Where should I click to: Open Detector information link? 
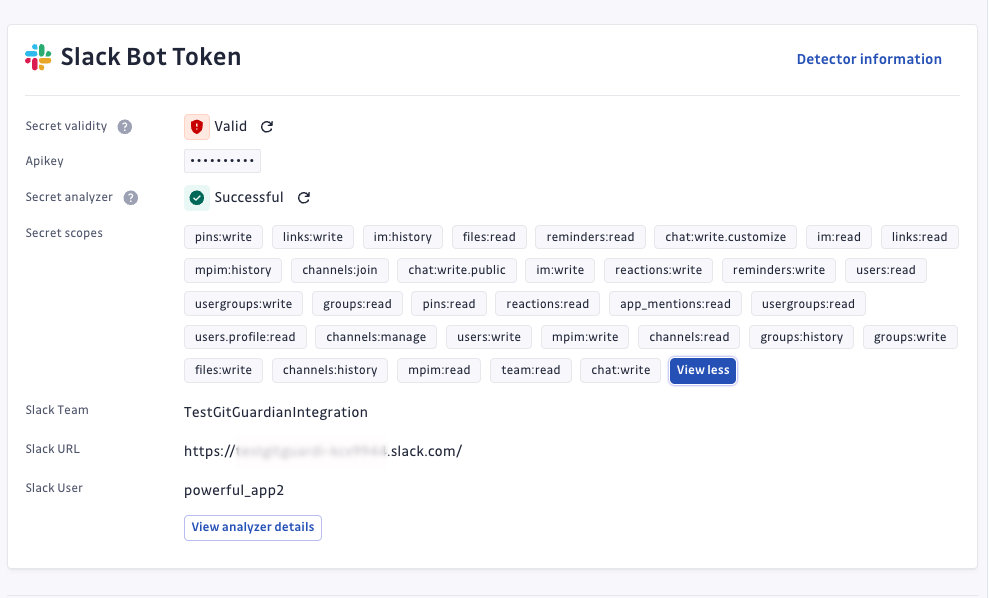[869, 59]
